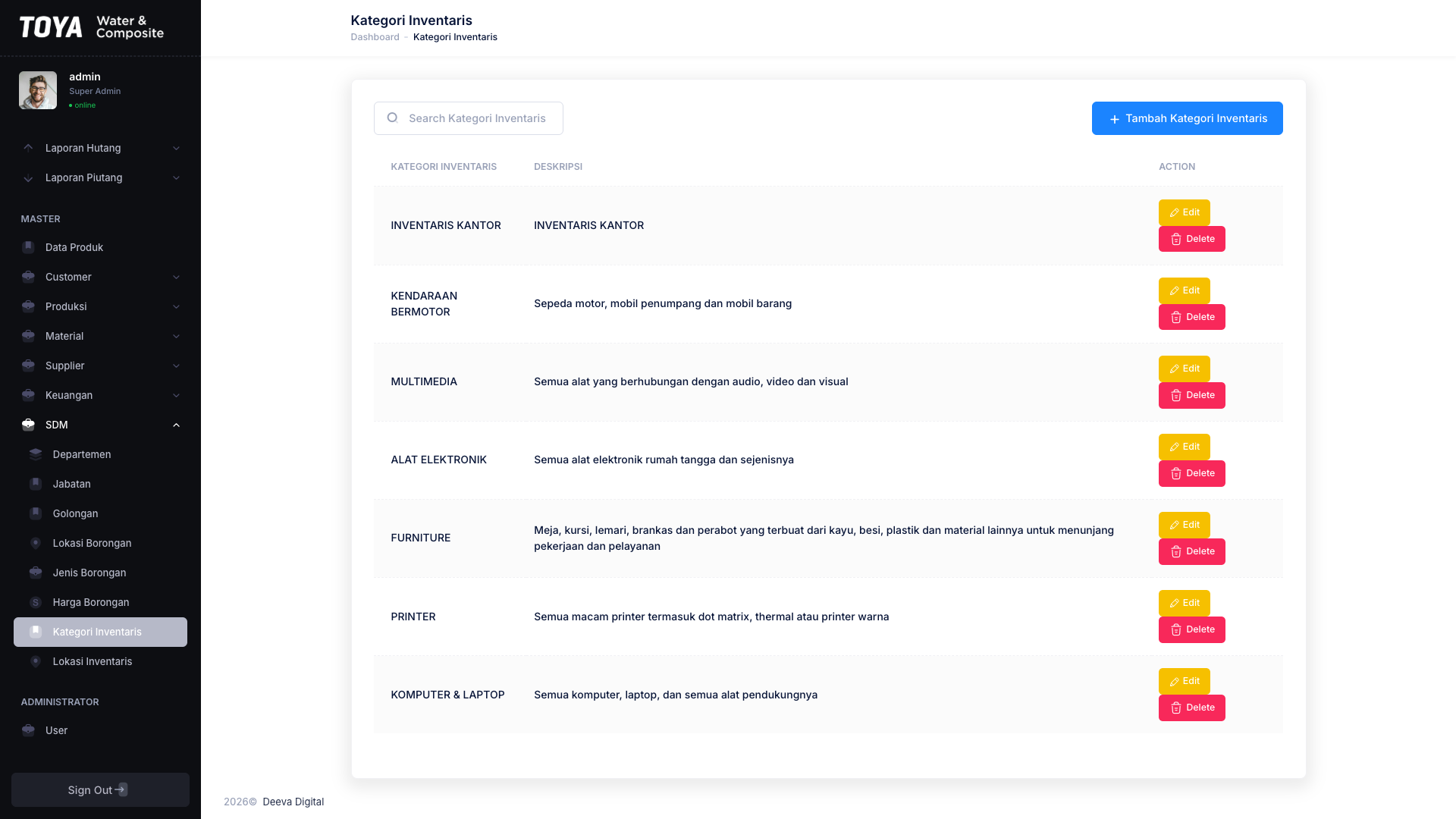1456x819 pixels.
Task: Click the User icon under Administrator
Action: pos(28,730)
